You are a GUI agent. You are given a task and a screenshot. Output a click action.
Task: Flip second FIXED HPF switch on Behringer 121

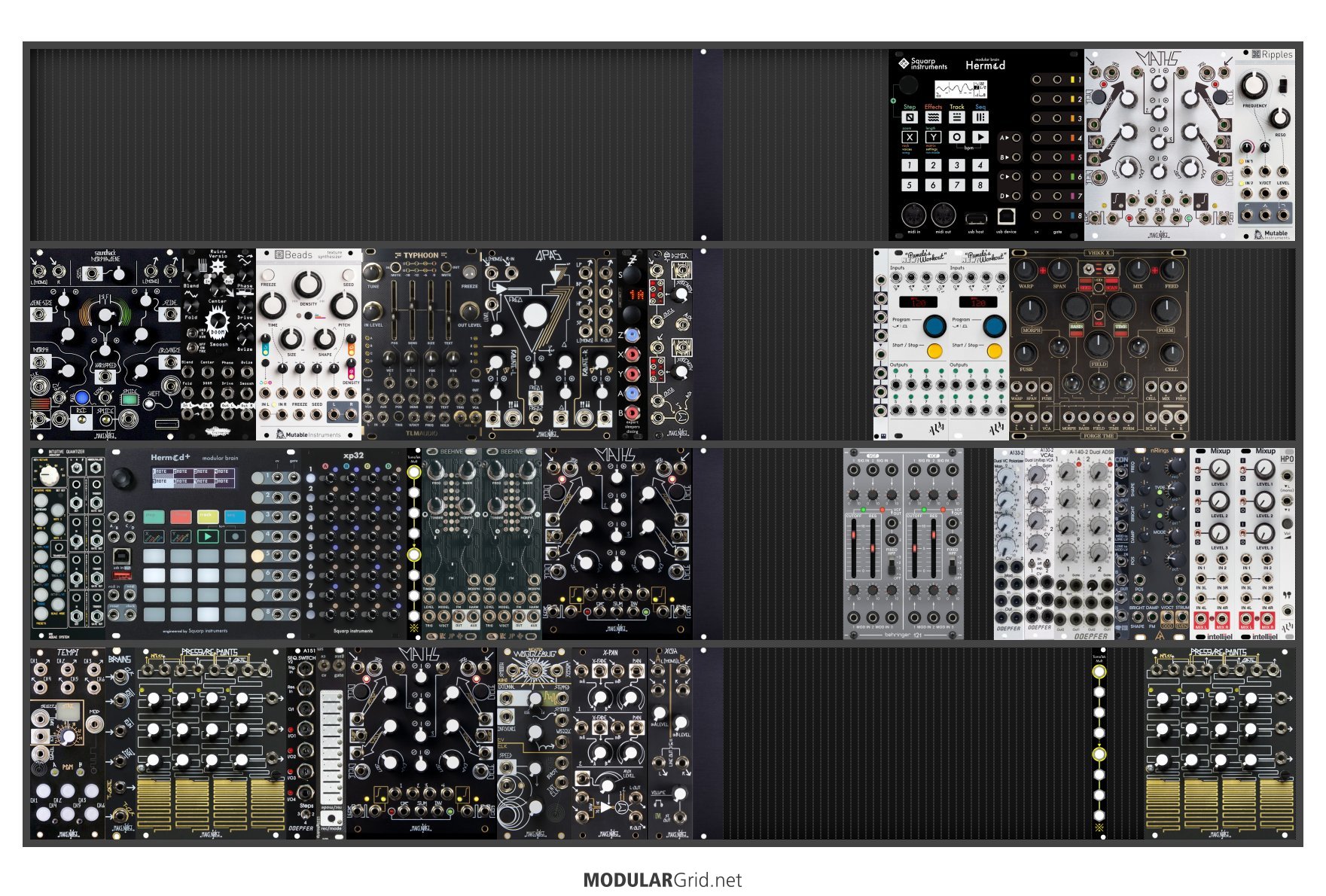[x=952, y=566]
